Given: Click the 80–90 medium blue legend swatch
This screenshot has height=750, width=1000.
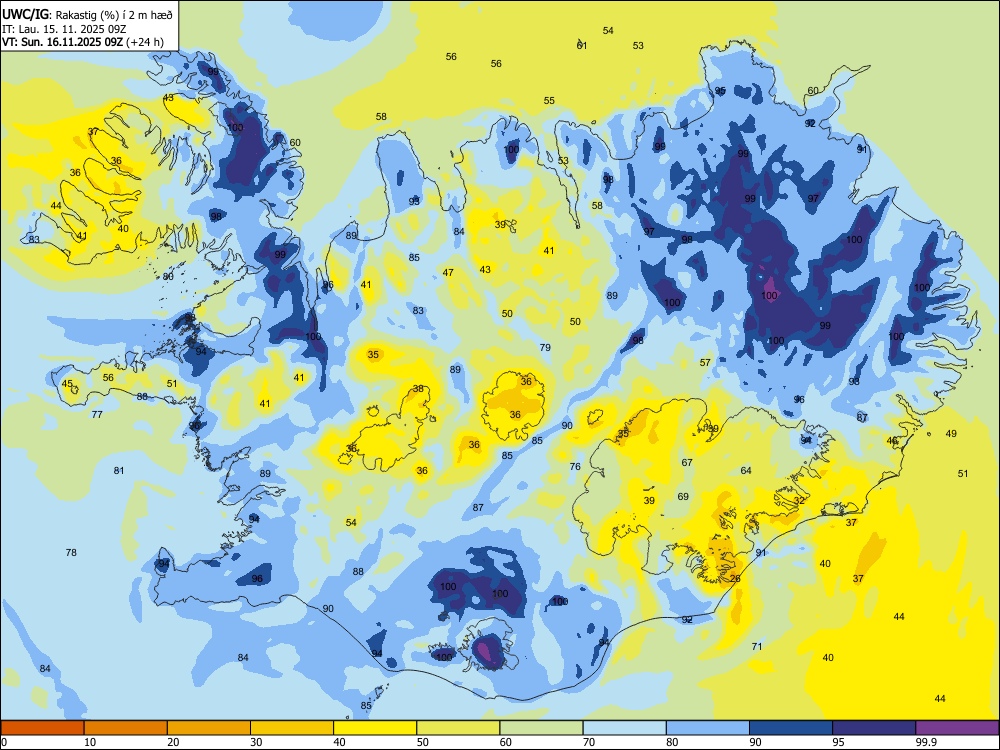Looking at the screenshot, I should point(708,728).
